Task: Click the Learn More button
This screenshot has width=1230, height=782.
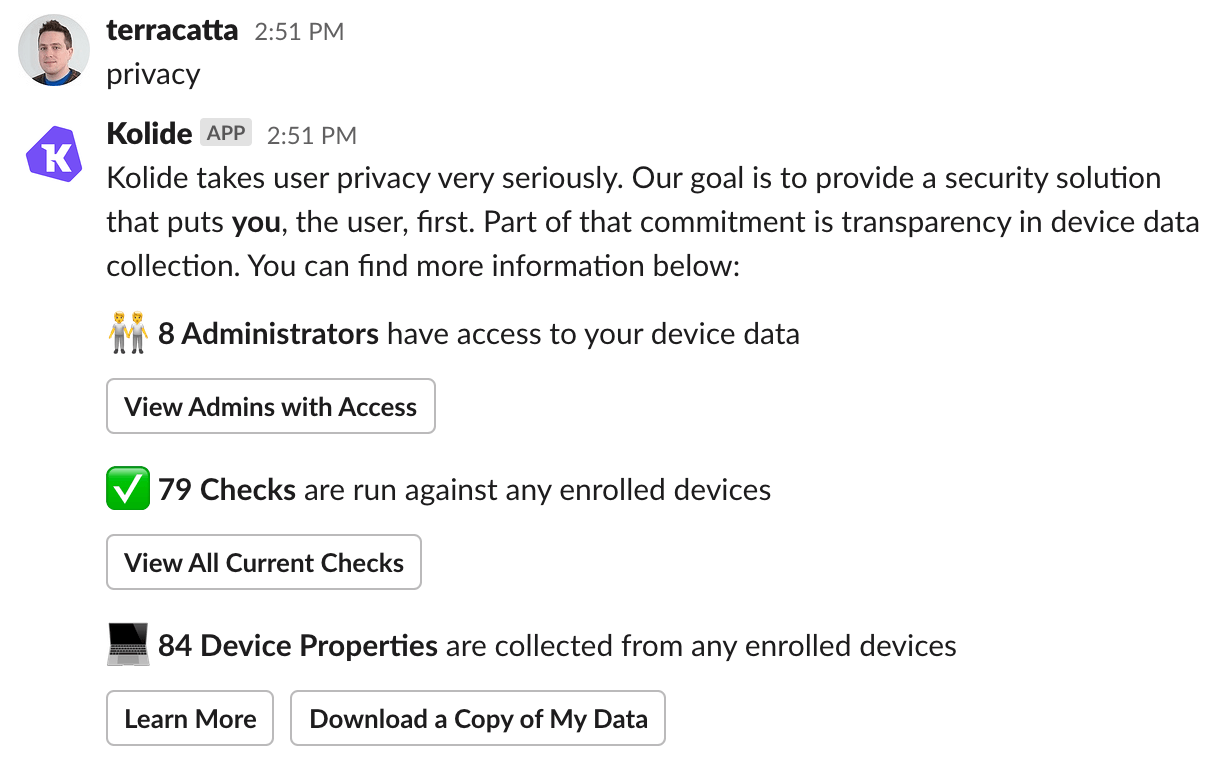Action: pyautogui.click(x=190, y=718)
